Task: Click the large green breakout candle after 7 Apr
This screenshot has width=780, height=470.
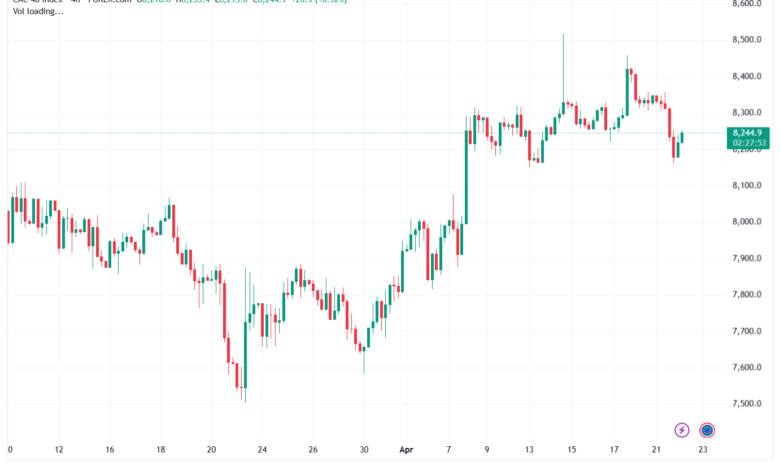Action: coord(467,177)
